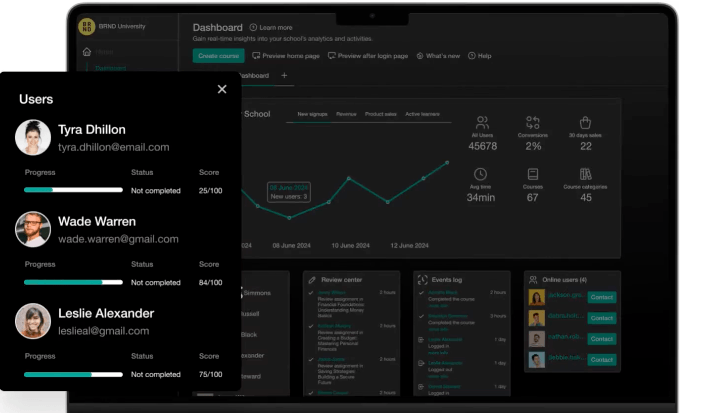Image resolution: width=717 pixels, height=413 pixels.
Task: Click the Course categories icon
Action: pos(586,174)
